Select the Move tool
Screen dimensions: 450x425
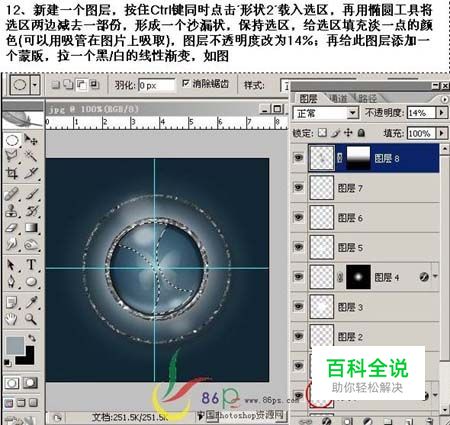(x=31, y=140)
